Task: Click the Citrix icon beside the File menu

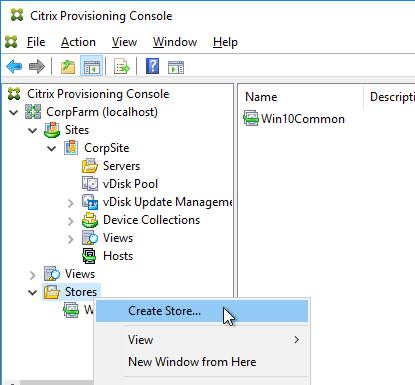Action: (x=11, y=42)
